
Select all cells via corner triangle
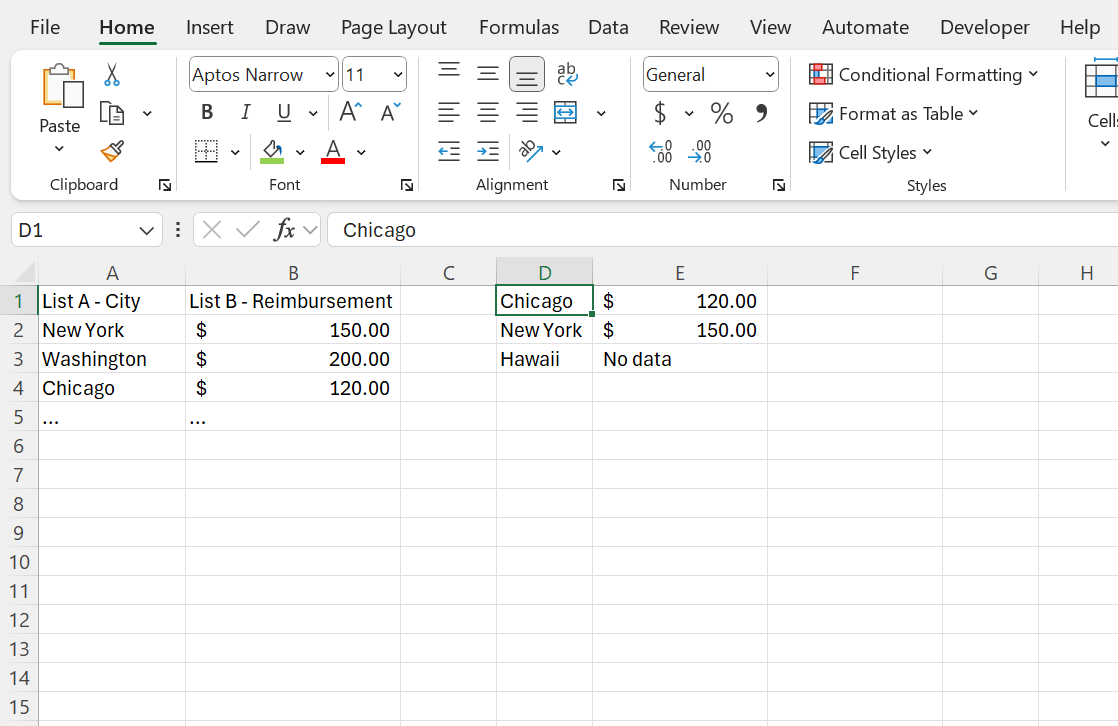click(x=24, y=272)
